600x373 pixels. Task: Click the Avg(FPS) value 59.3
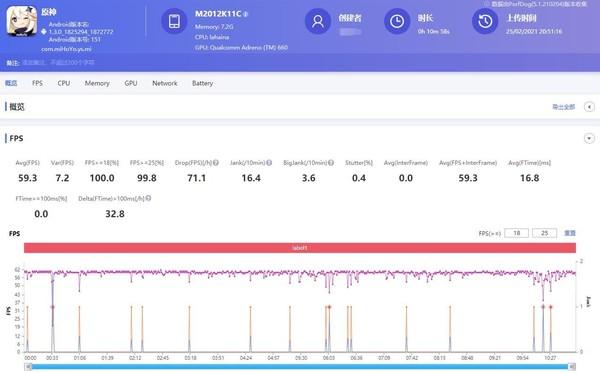click(x=28, y=178)
